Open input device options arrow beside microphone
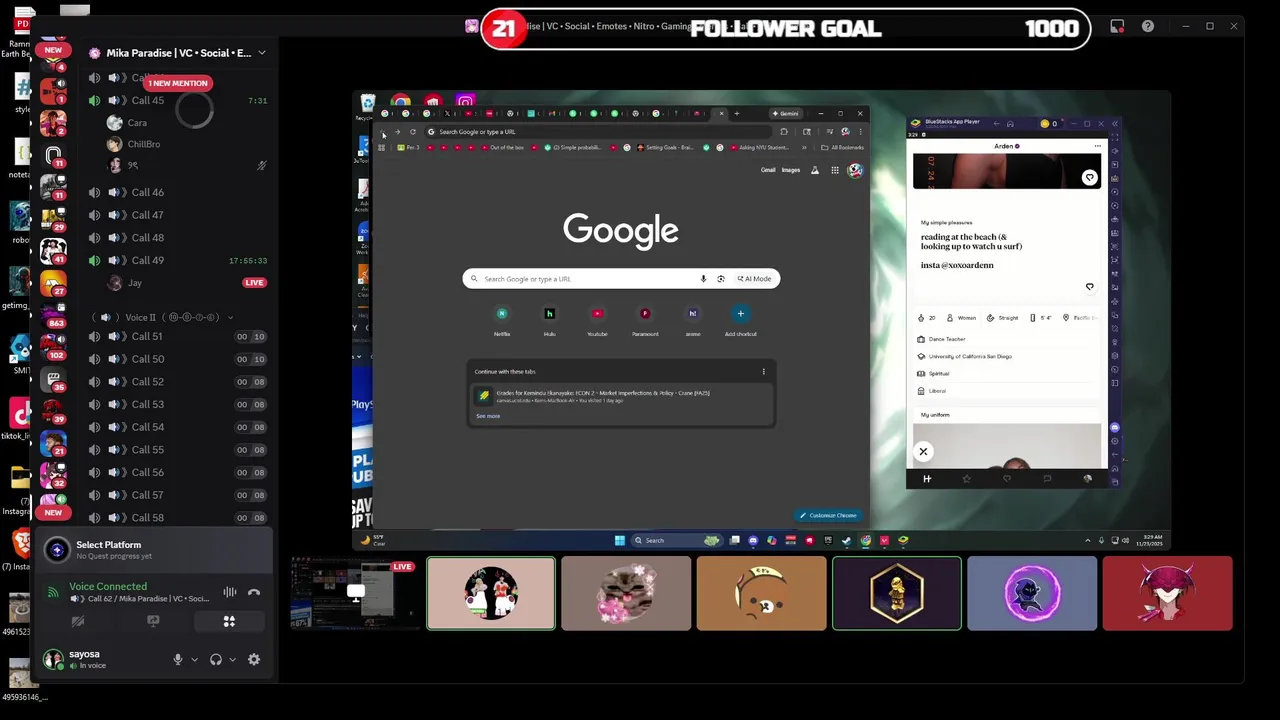The height and width of the screenshot is (720, 1280). click(x=194, y=659)
